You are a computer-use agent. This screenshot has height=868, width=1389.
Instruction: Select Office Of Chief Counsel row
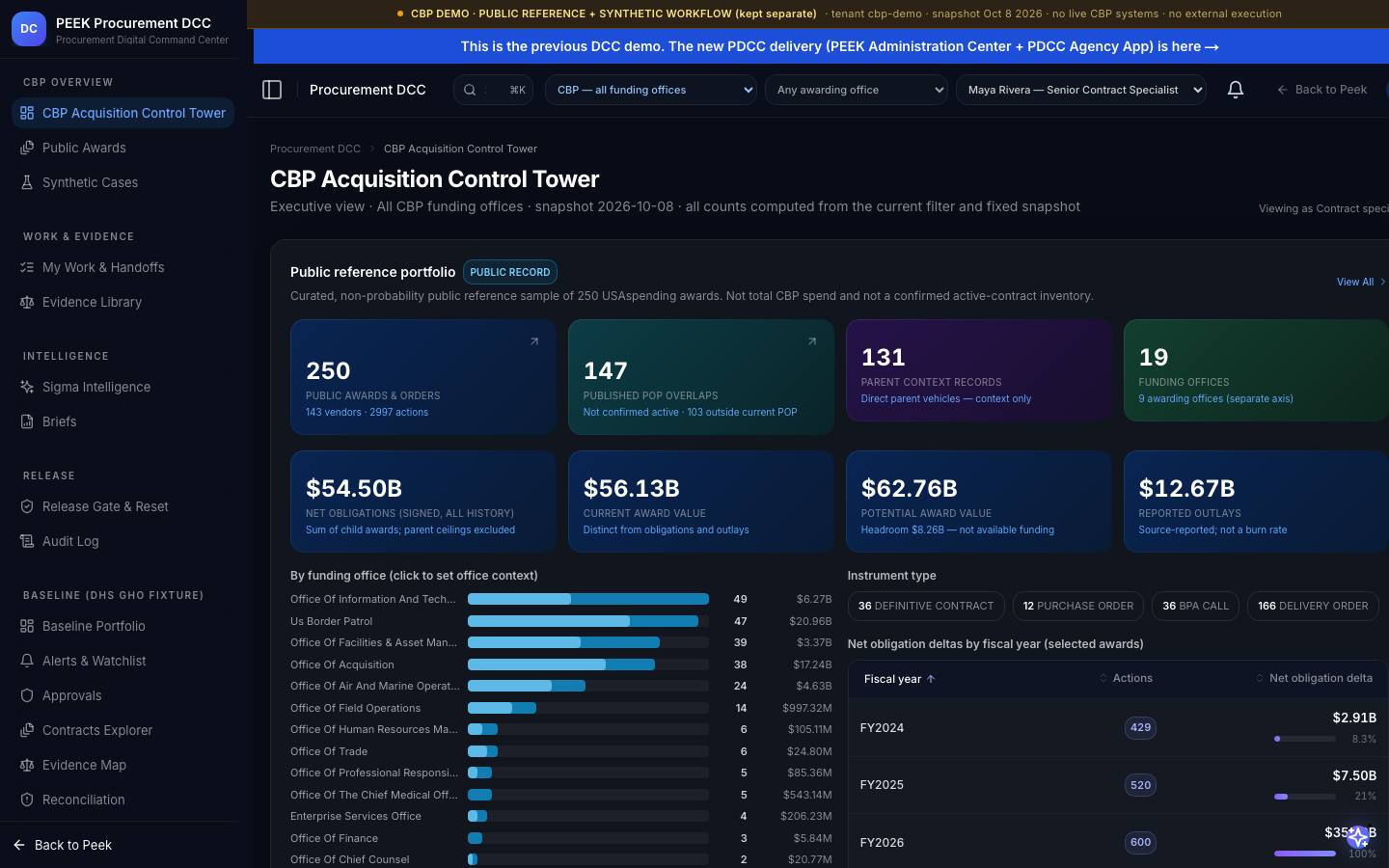point(561,859)
